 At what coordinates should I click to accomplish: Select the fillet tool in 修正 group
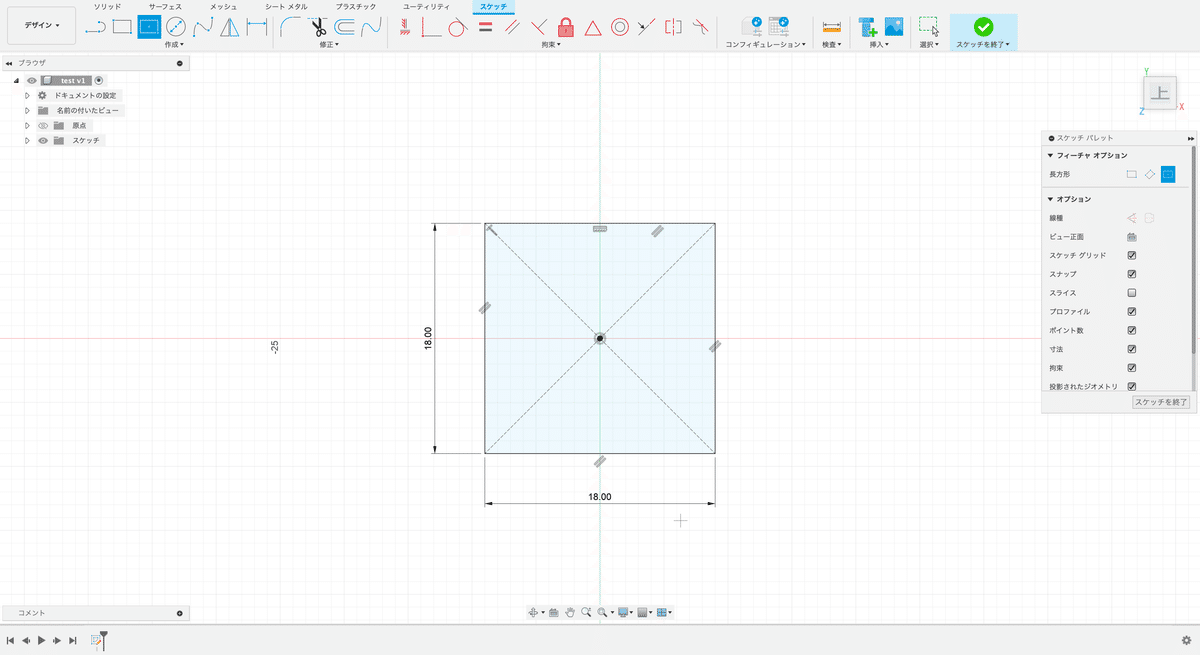291,27
